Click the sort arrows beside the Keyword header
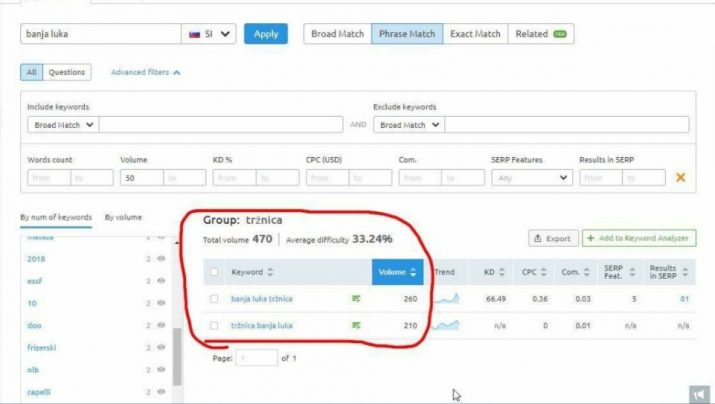The image size is (715, 404). point(270,272)
